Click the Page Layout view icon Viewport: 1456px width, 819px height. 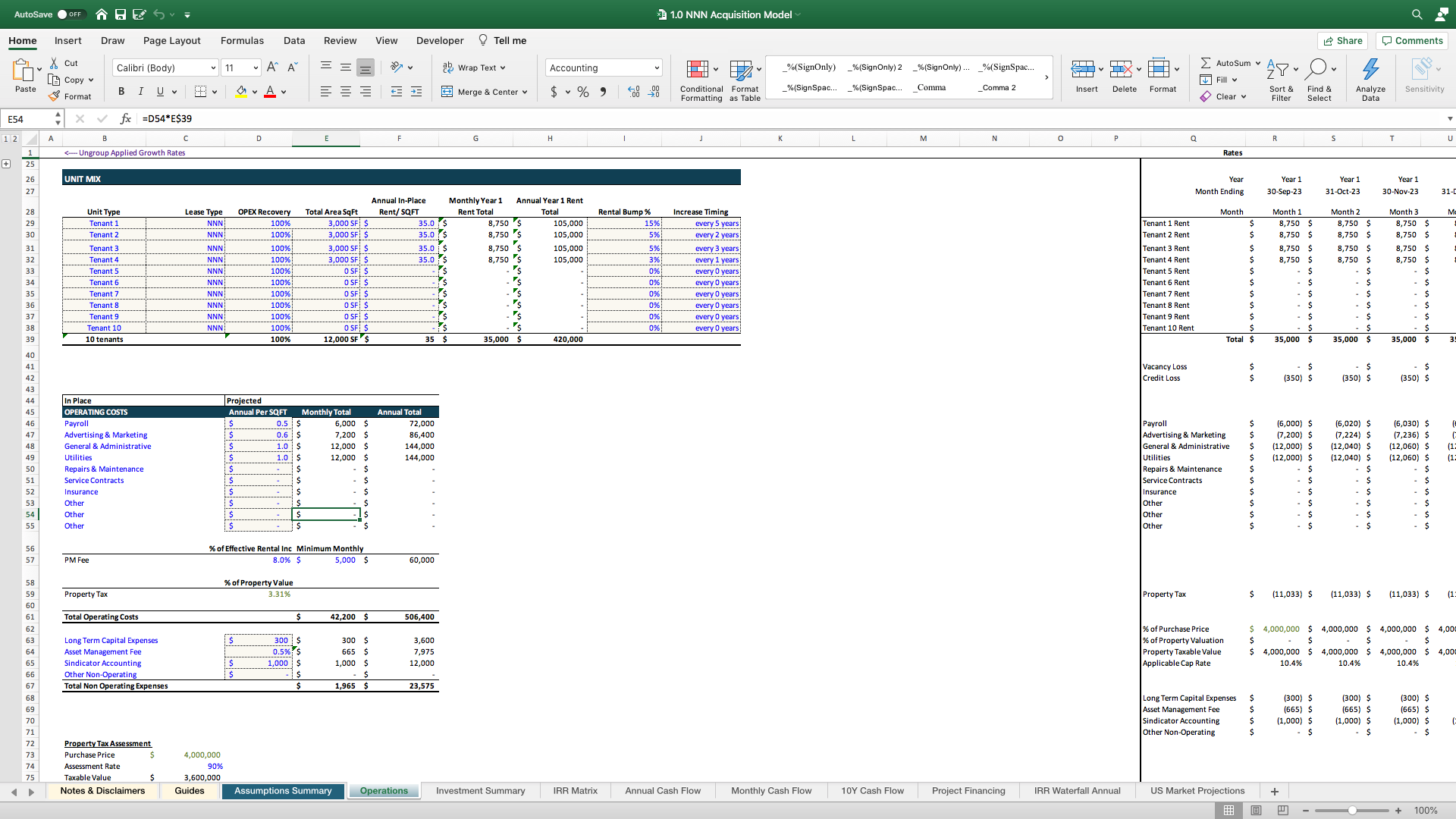[x=1256, y=811]
